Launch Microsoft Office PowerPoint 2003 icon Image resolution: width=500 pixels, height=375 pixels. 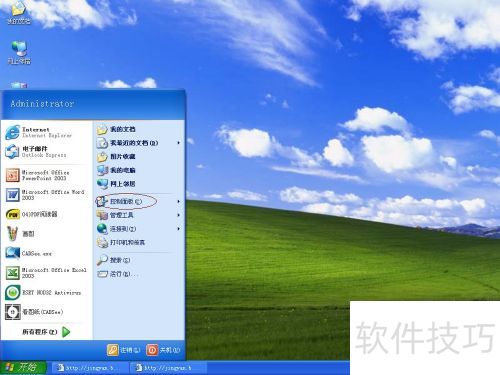pos(12,175)
